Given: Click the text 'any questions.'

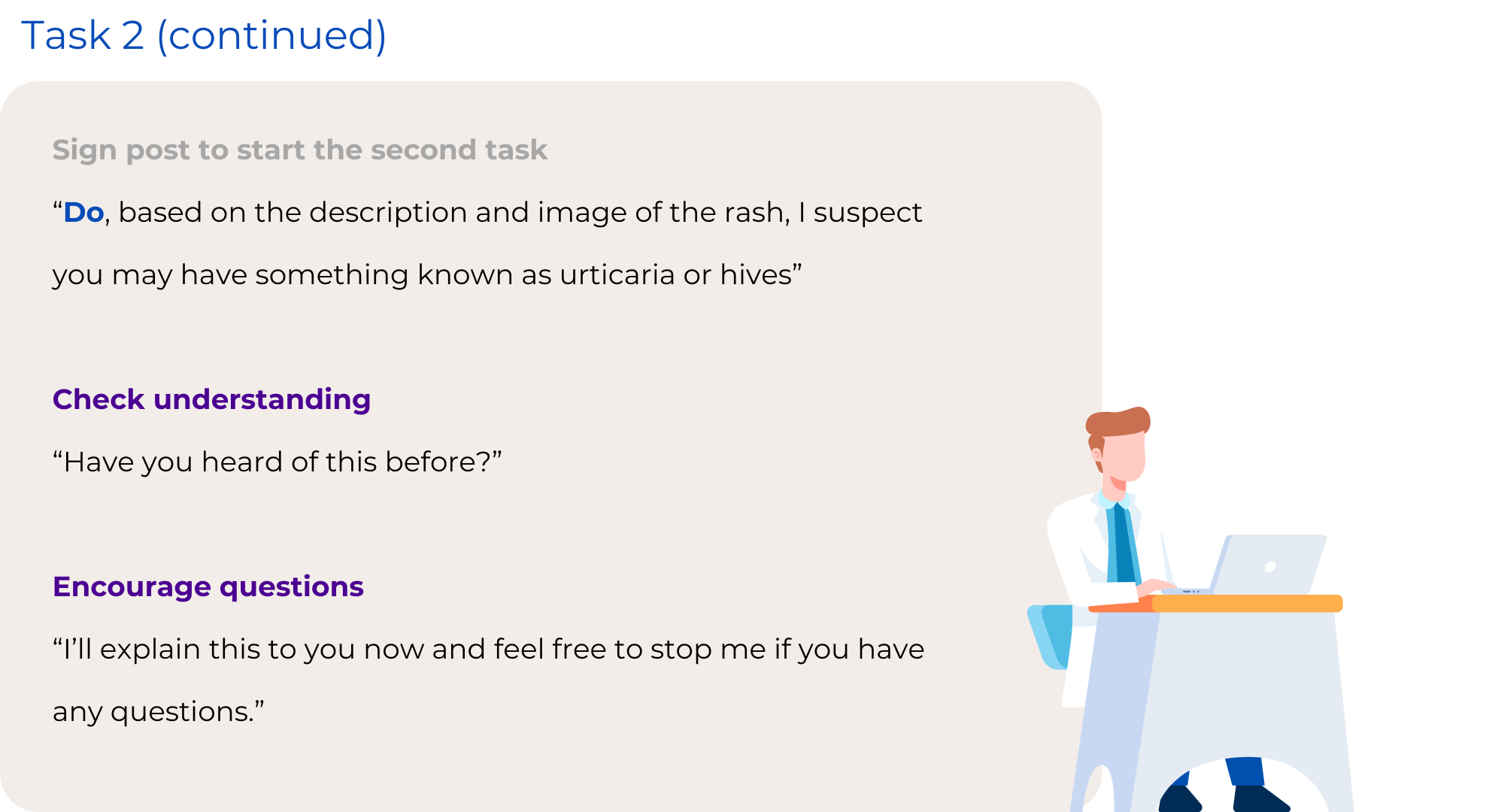Looking at the screenshot, I should [x=158, y=712].
